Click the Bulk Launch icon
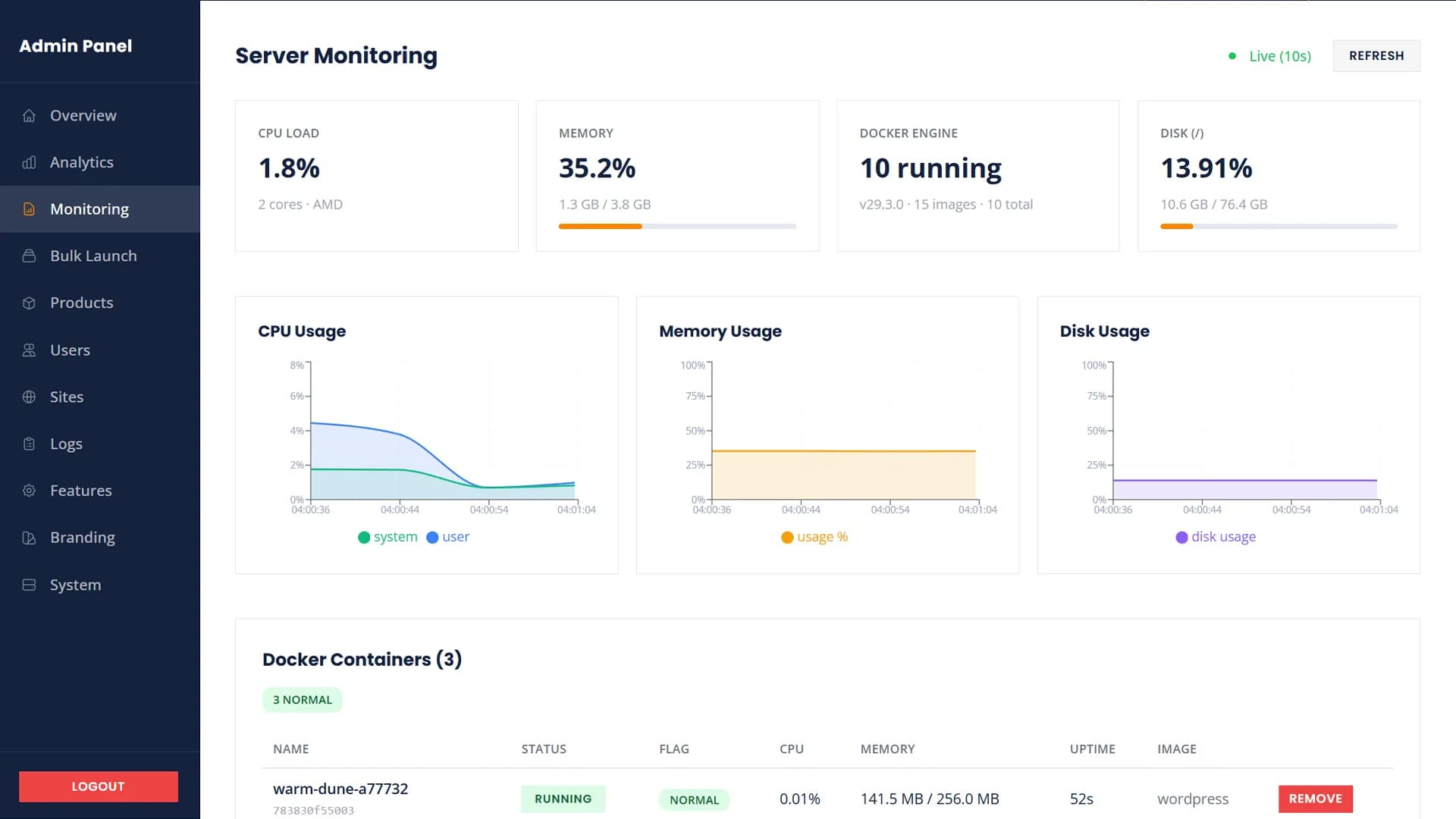Image resolution: width=1456 pixels, height=819 pixels. pos(29,256)
